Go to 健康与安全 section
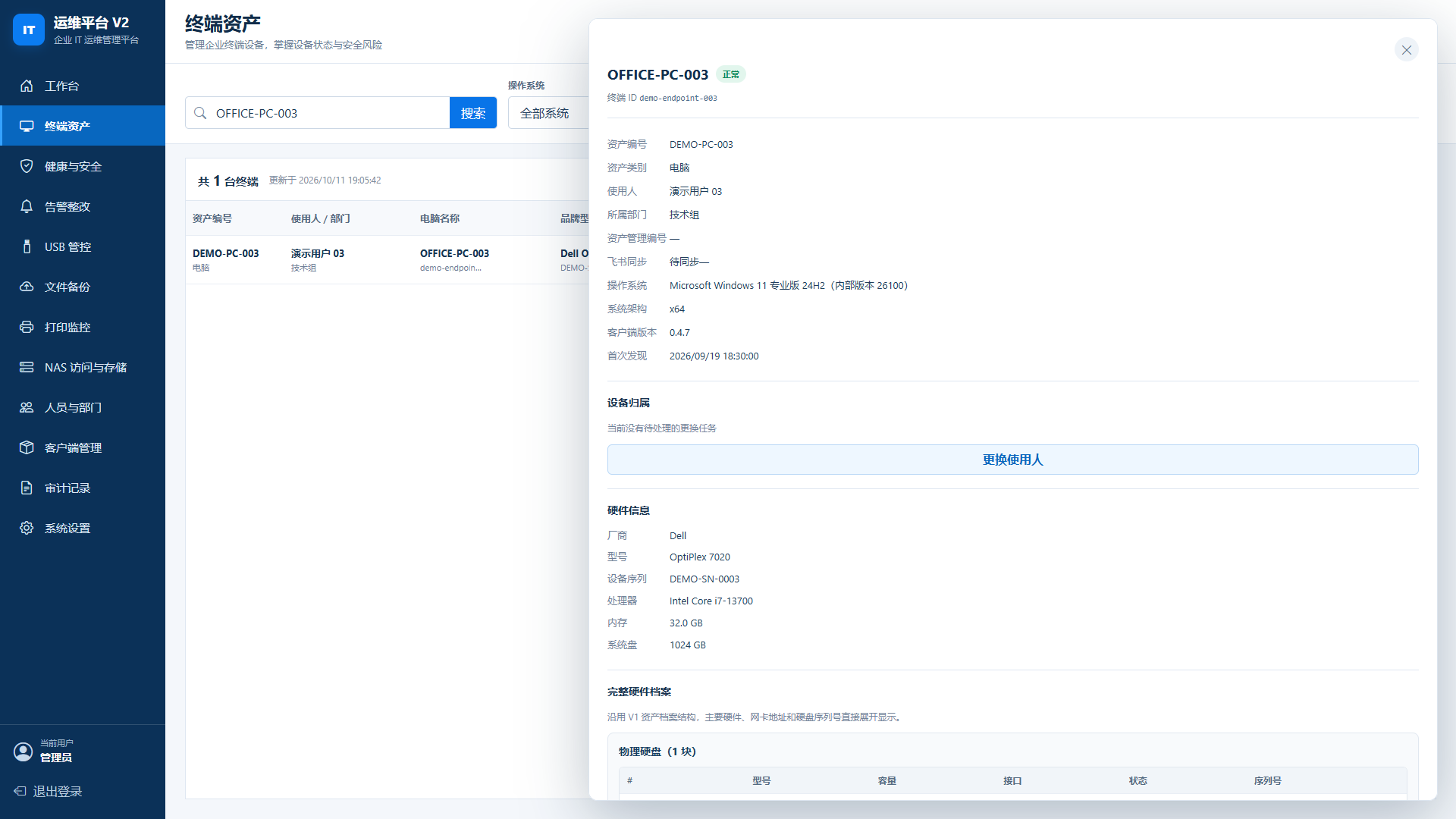 coord(83,166)
